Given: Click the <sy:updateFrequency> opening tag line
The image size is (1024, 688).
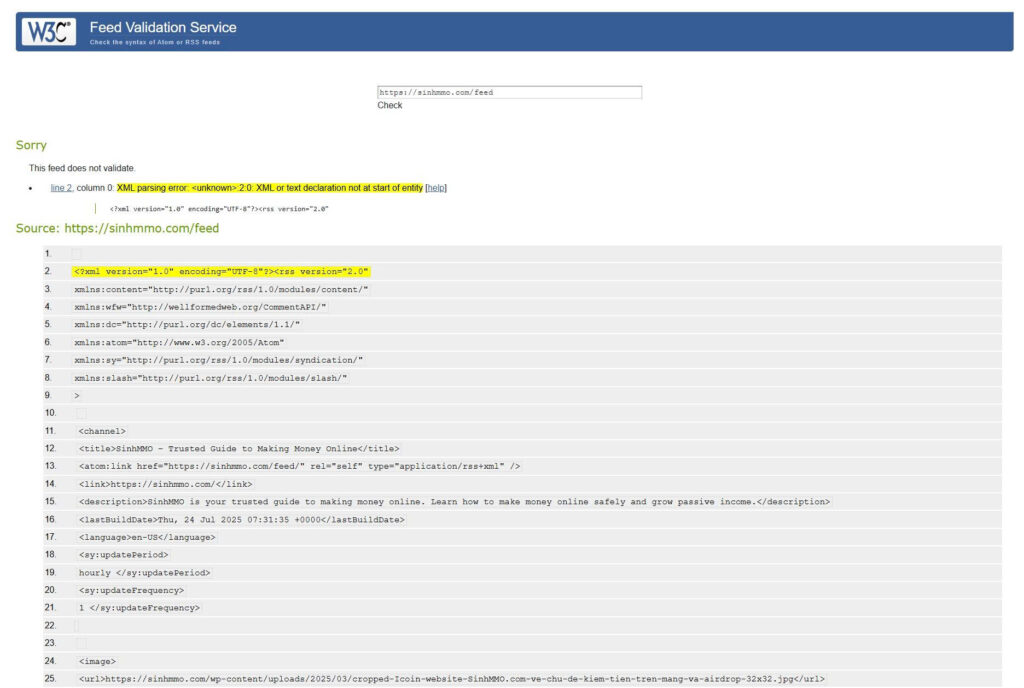Looking at the screenshot, I should tap(131, 590).
